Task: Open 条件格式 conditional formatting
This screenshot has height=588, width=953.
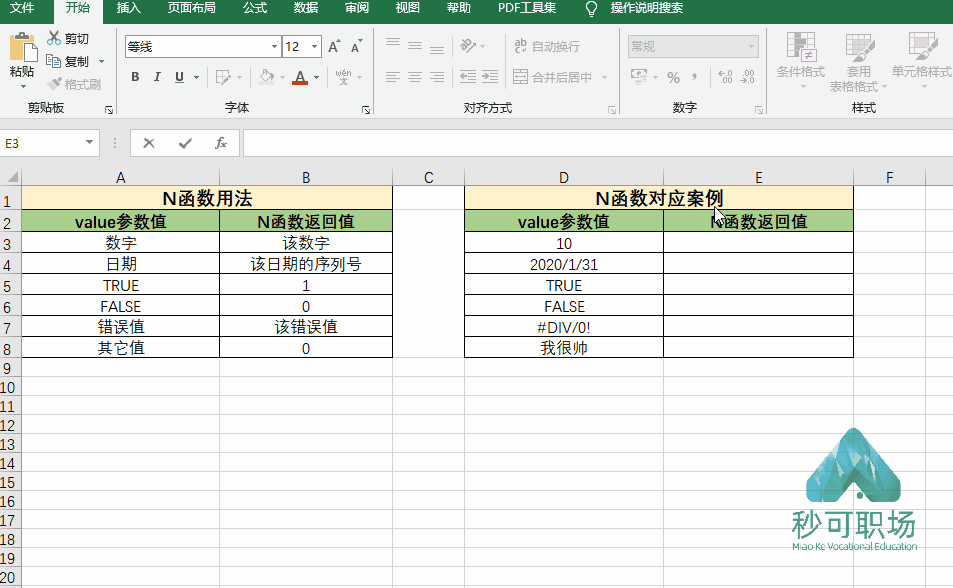Action: click(801, 61)
